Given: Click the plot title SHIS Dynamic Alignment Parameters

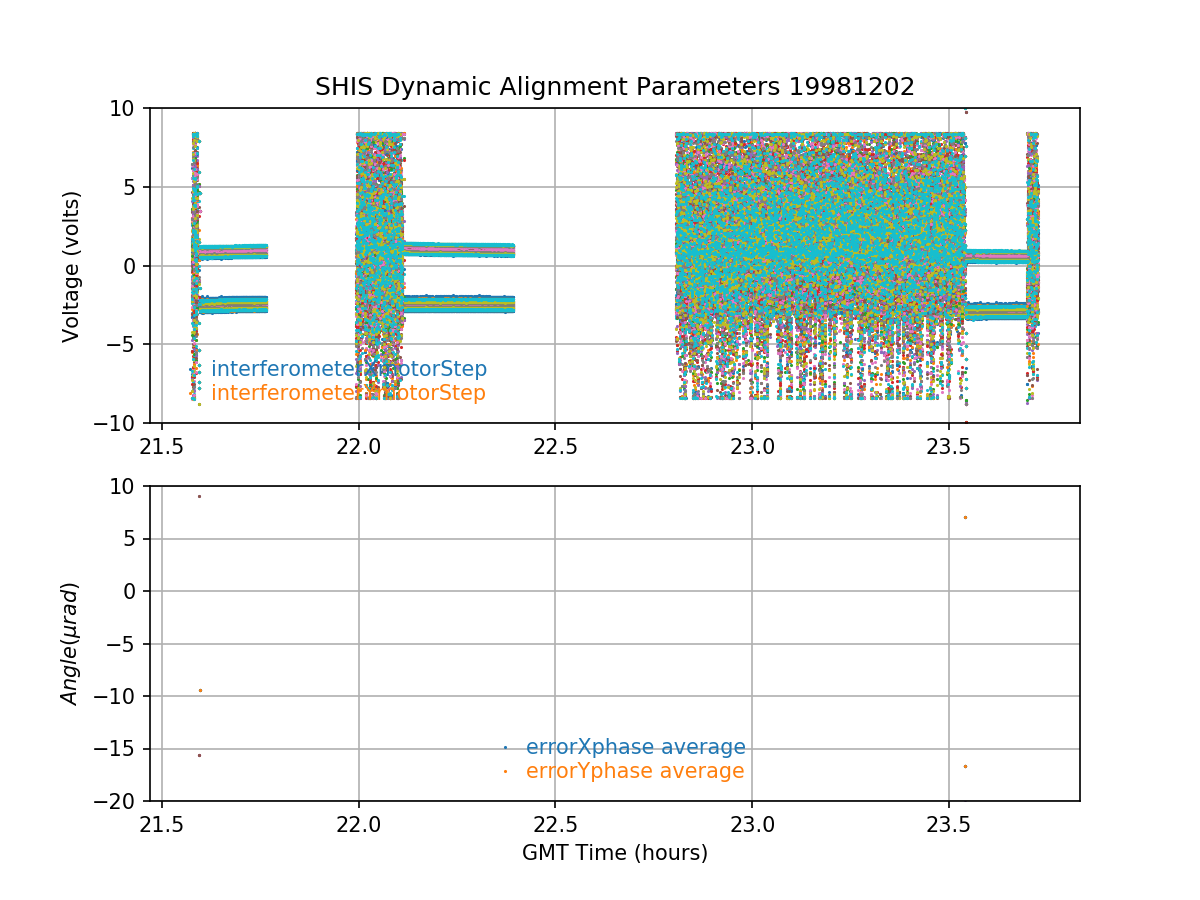Looking at the screenshot, I should coord(614,87).
